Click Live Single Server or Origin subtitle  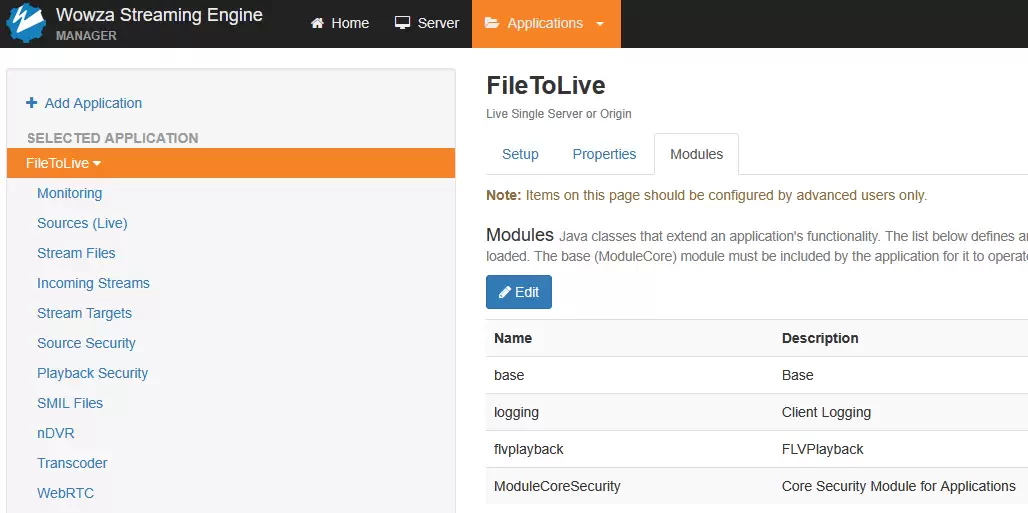point(559,114)
